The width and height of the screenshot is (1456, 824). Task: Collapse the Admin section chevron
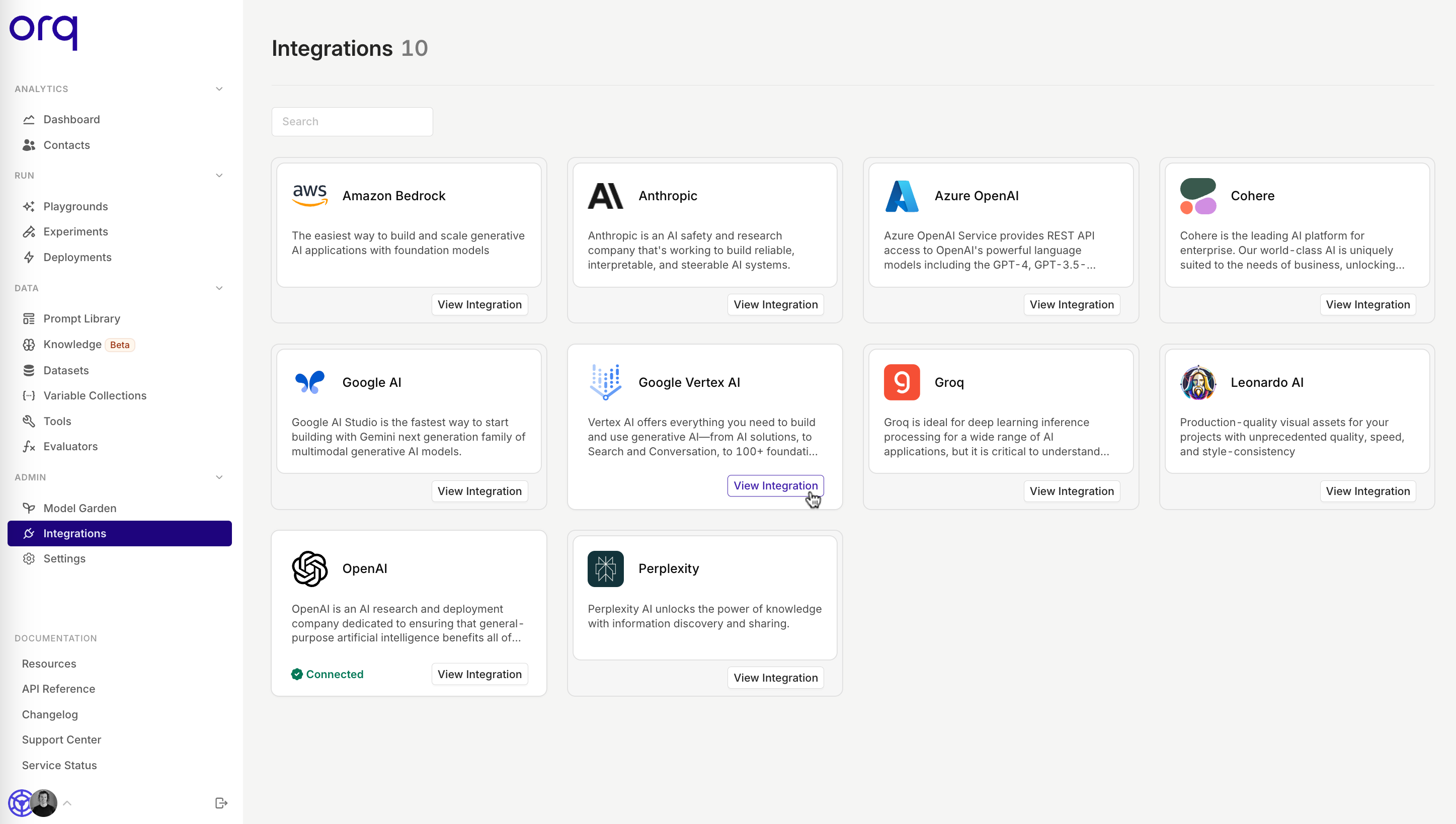pyautogui.click(x=219, y=477)
